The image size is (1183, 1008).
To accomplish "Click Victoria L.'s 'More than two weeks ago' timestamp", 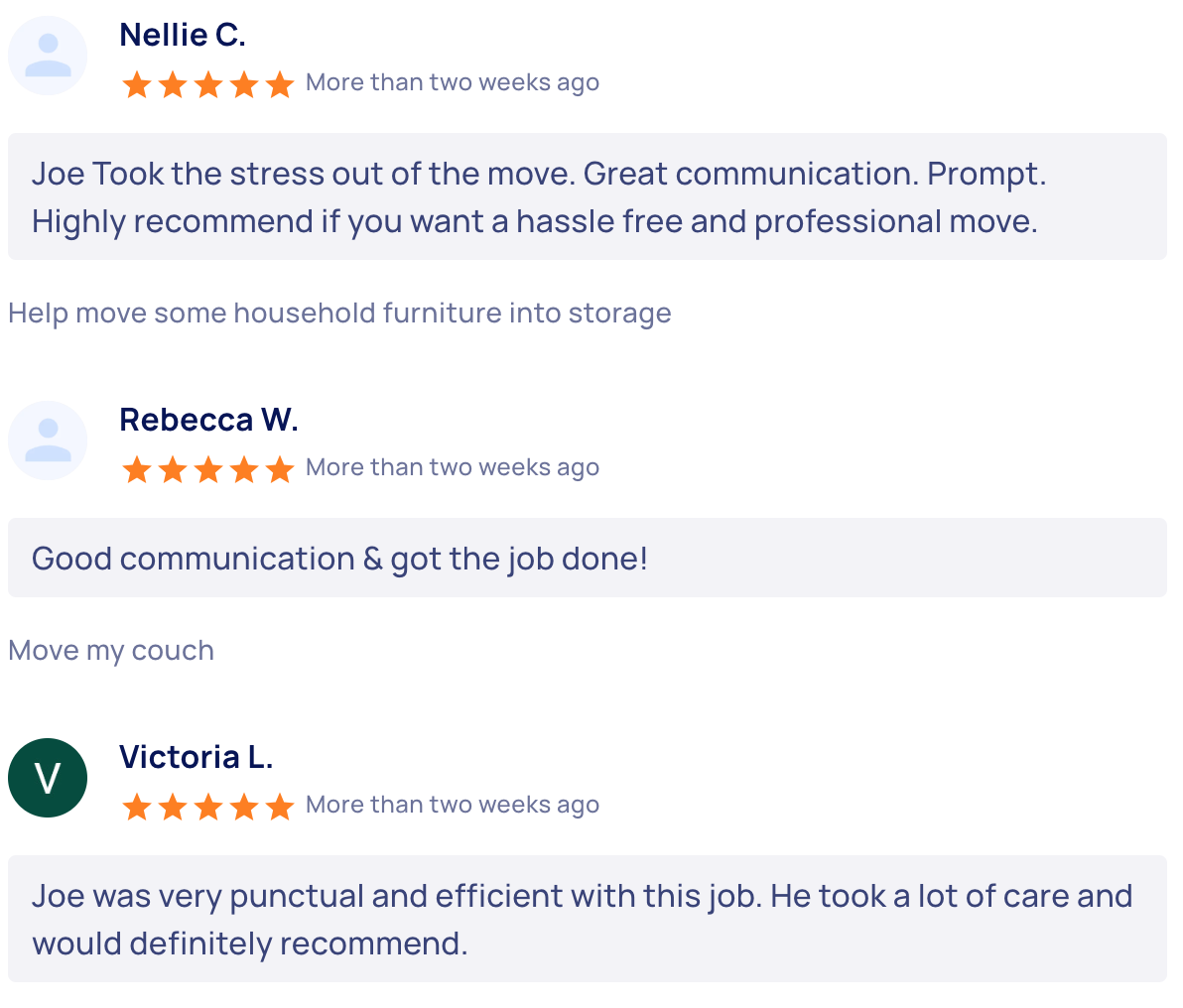I will [x=452, y=805].
